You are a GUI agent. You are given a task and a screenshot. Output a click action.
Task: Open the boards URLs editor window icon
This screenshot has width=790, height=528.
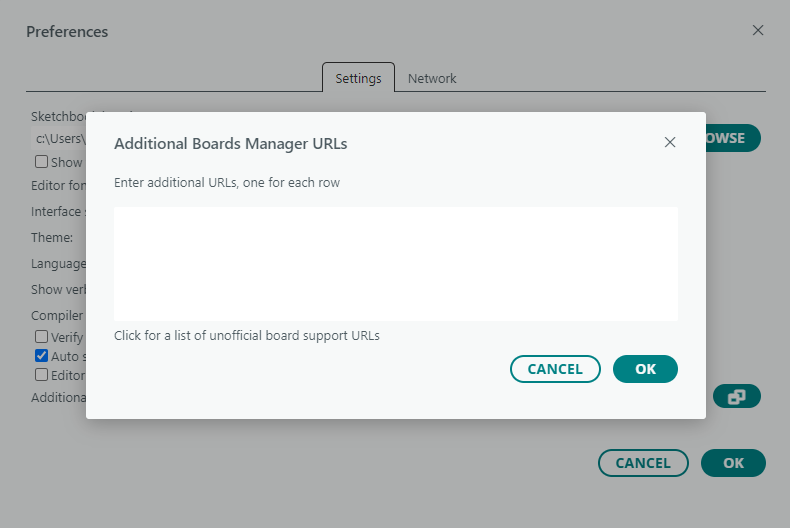click(737, 397)
